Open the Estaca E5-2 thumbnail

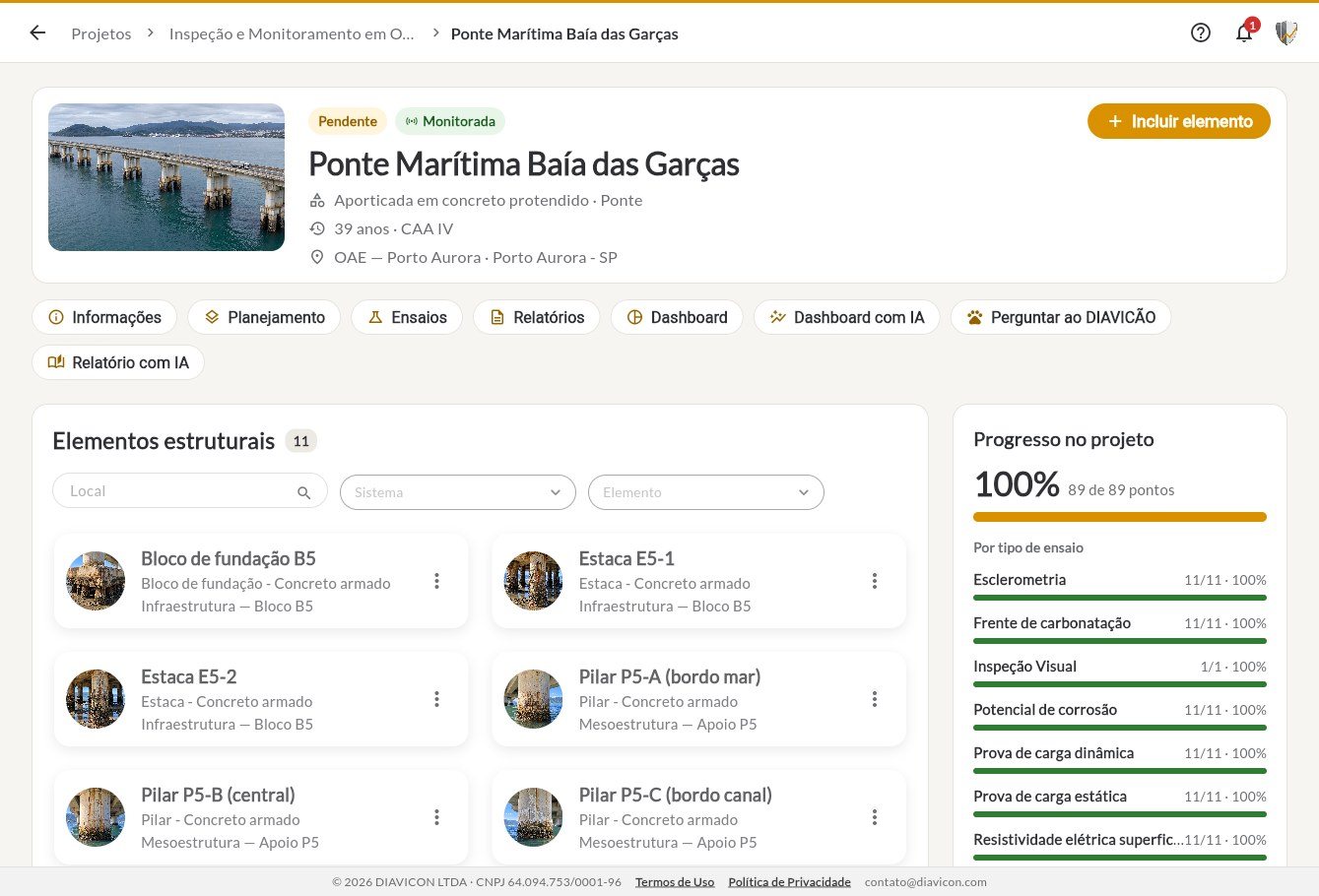[96, 699]
